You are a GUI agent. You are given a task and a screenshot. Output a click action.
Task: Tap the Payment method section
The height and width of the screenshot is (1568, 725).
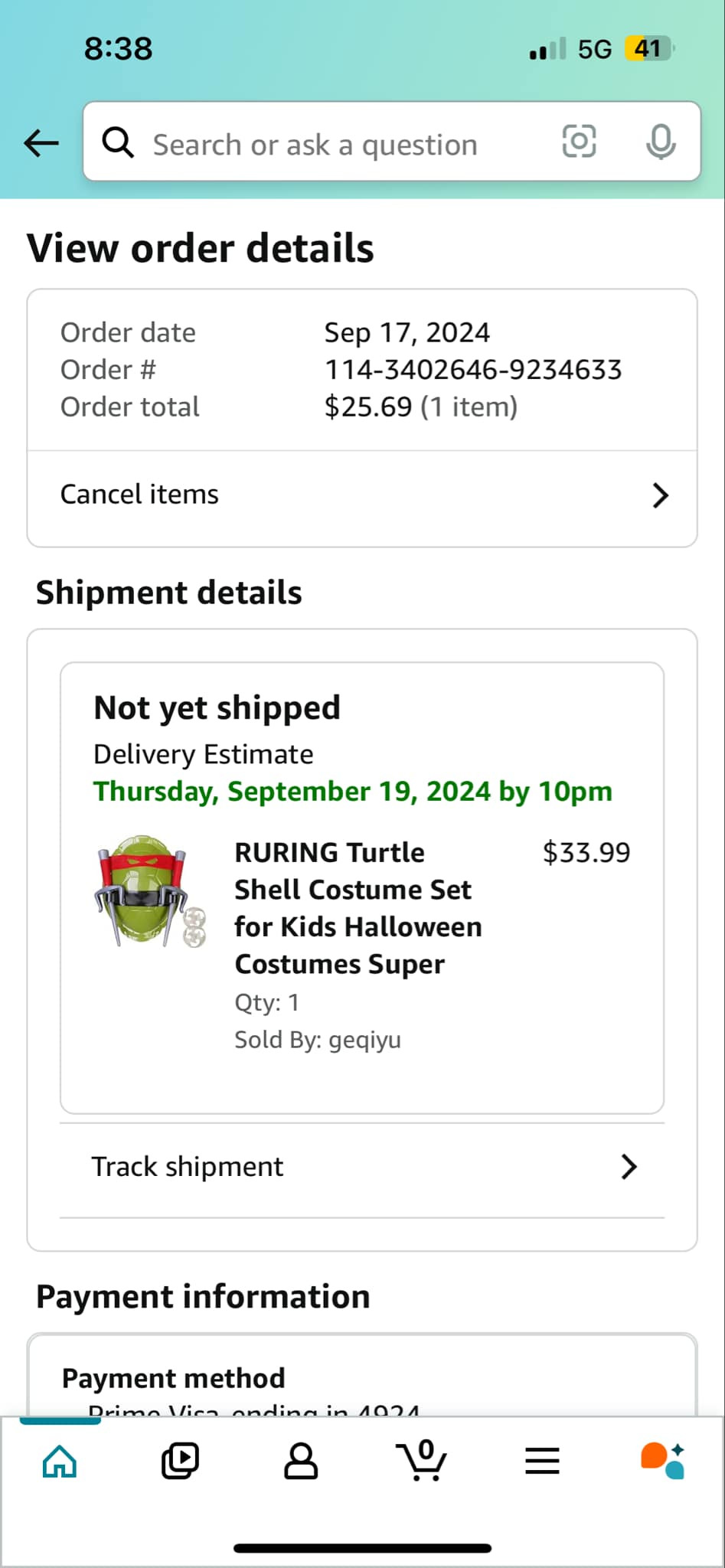(174, 1378)
